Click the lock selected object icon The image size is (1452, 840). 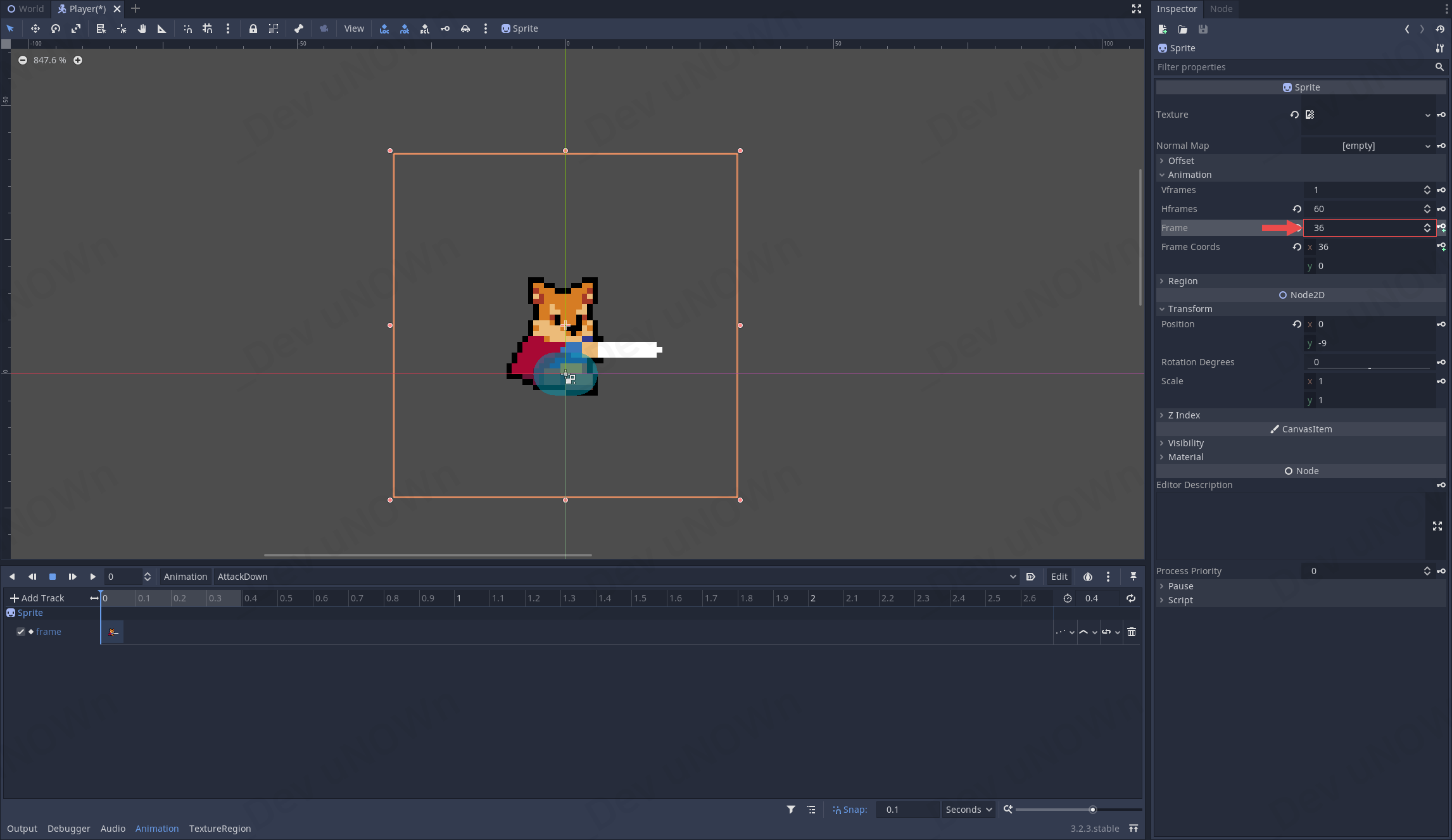(x=253, y=28)
